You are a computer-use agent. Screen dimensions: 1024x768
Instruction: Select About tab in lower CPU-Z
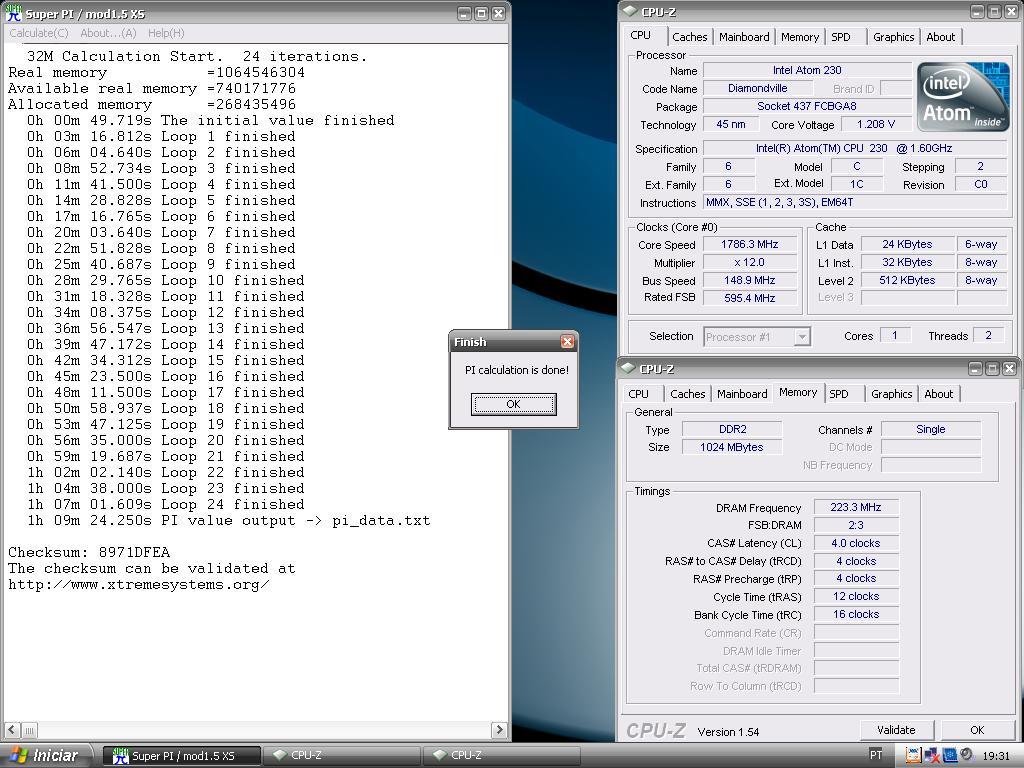point(938,394)
